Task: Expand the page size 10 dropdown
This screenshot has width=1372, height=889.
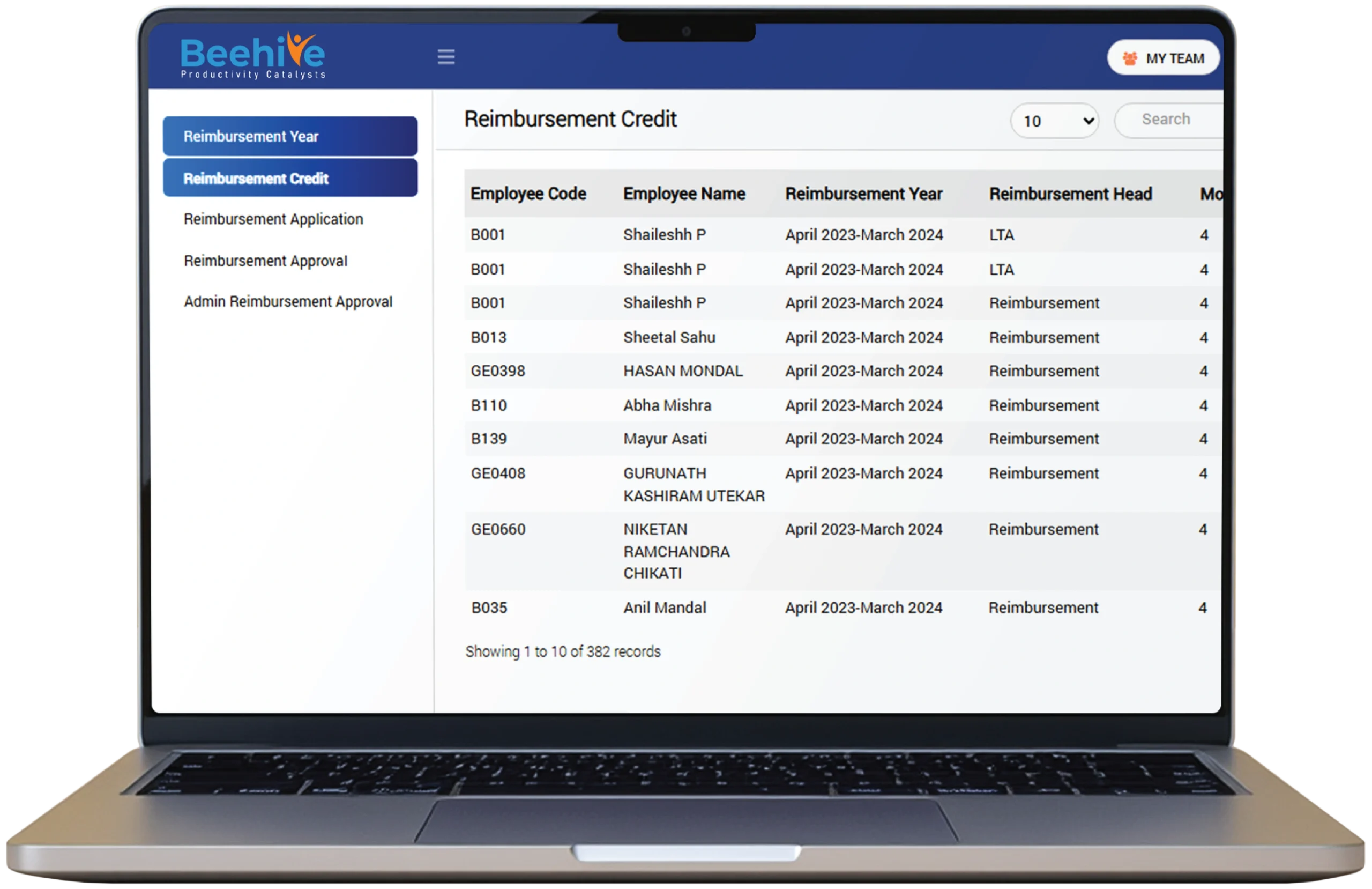Action: click(1054, 121)
